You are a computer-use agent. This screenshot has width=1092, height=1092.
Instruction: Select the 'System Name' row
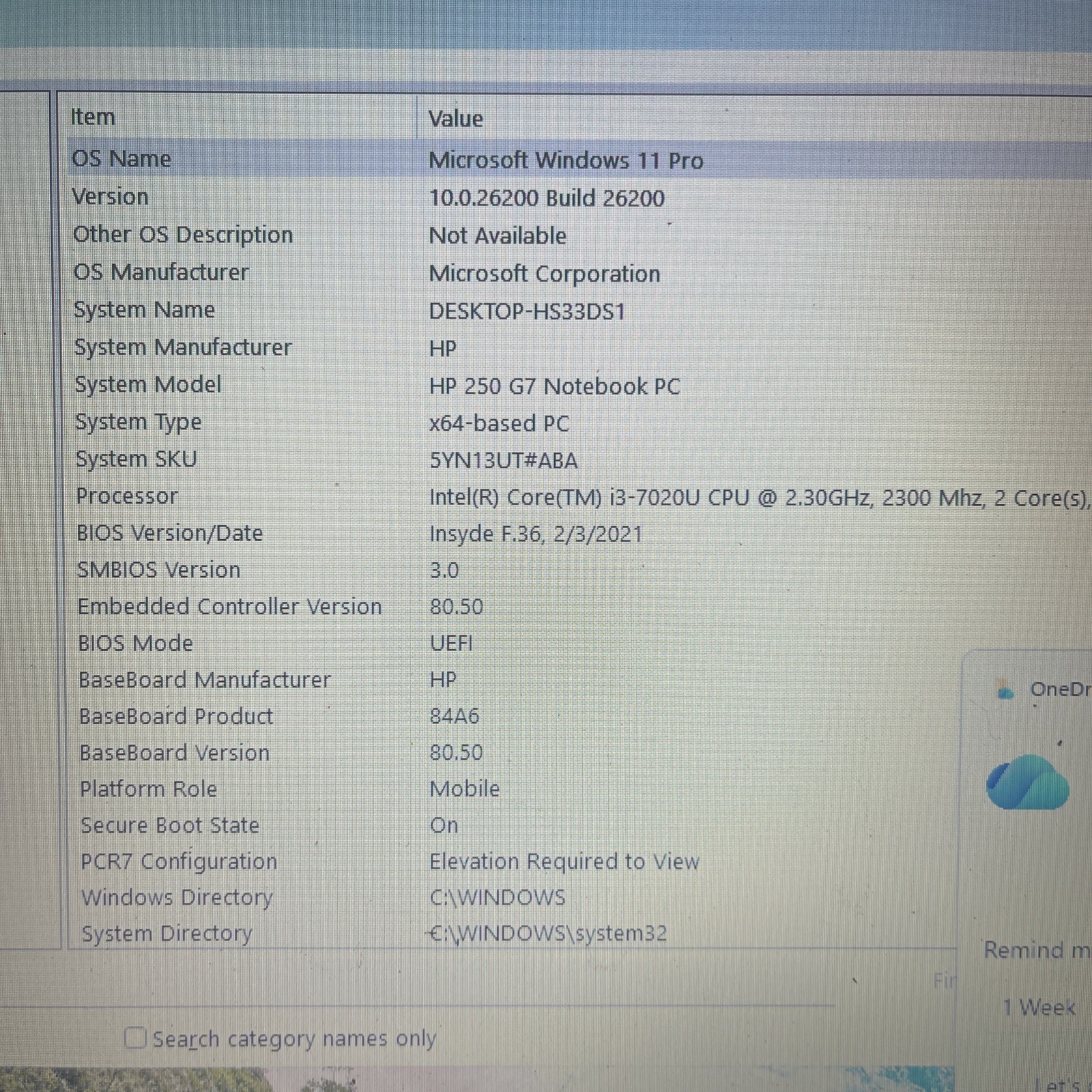[x=145, y=310]
